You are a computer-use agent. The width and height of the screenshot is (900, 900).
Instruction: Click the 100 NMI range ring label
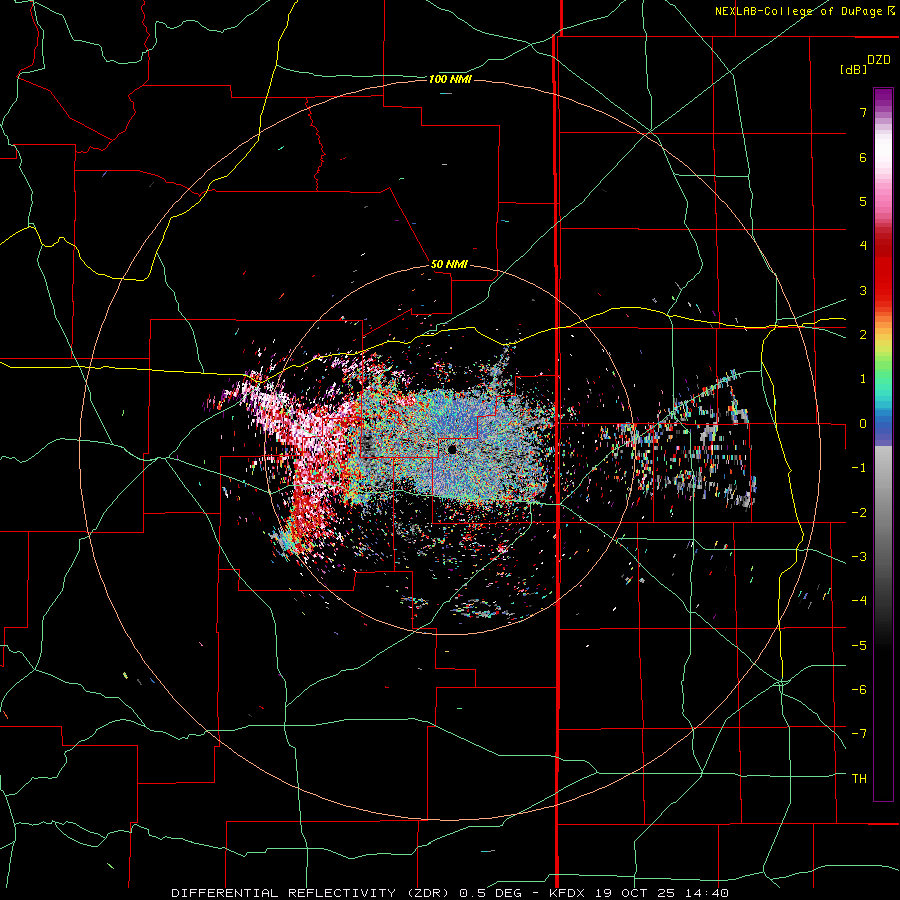pos(450,79)
